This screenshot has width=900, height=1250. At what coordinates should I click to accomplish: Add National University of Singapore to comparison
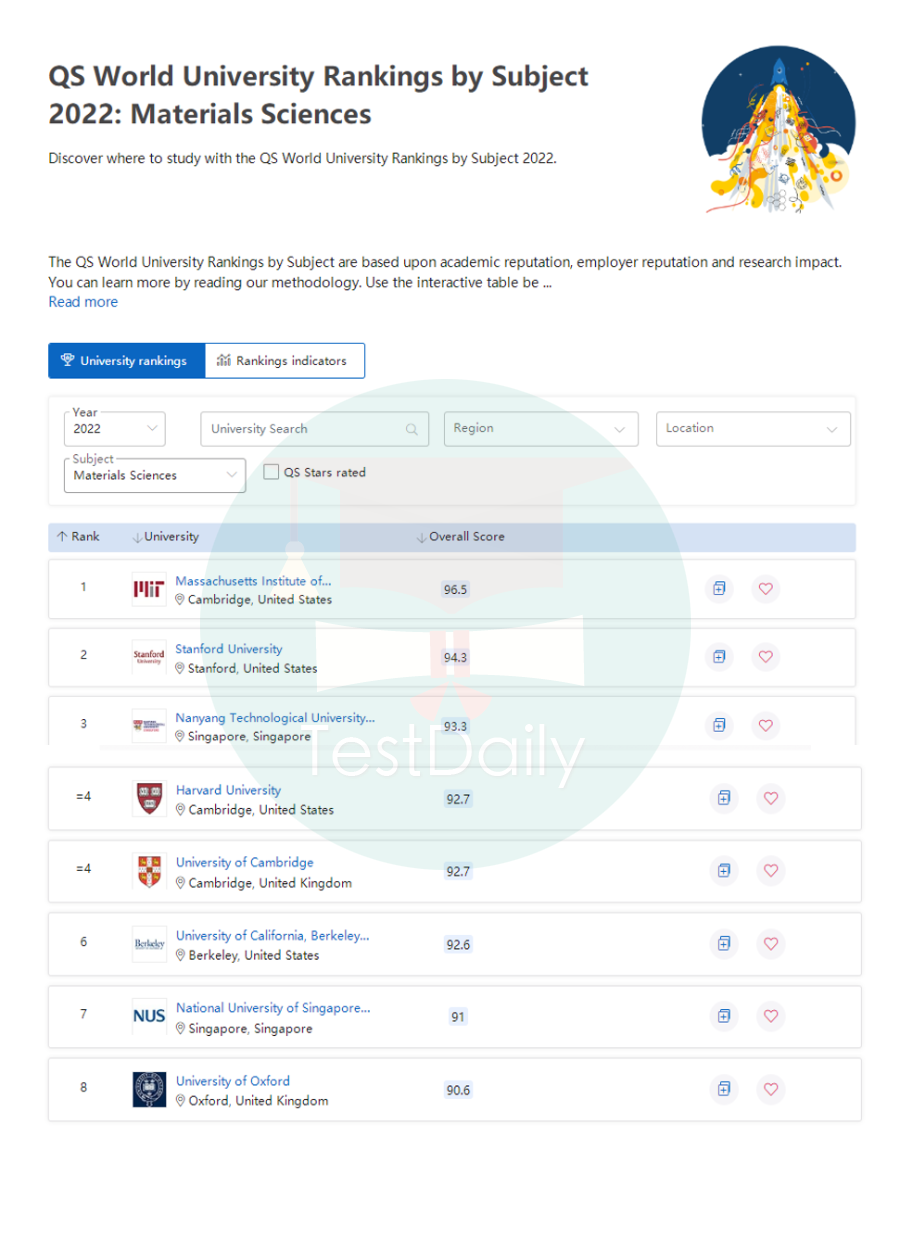724,1016
